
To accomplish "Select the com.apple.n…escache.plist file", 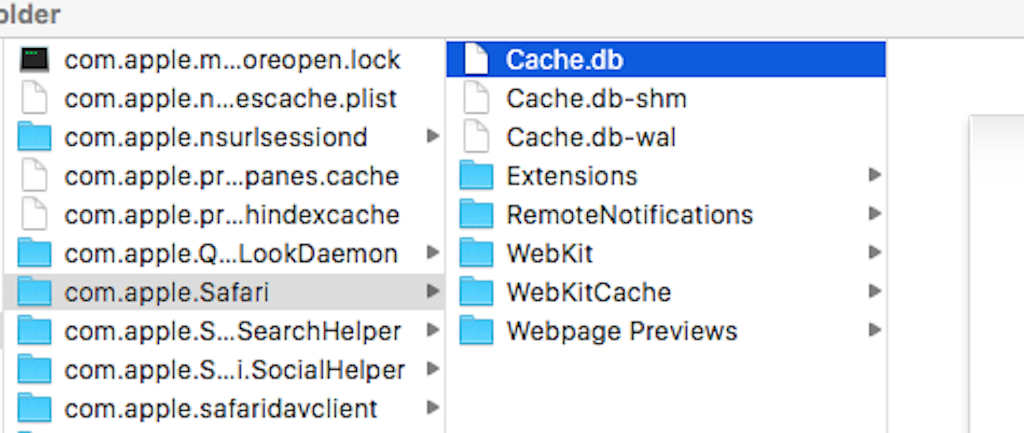I will pos(231,99).
